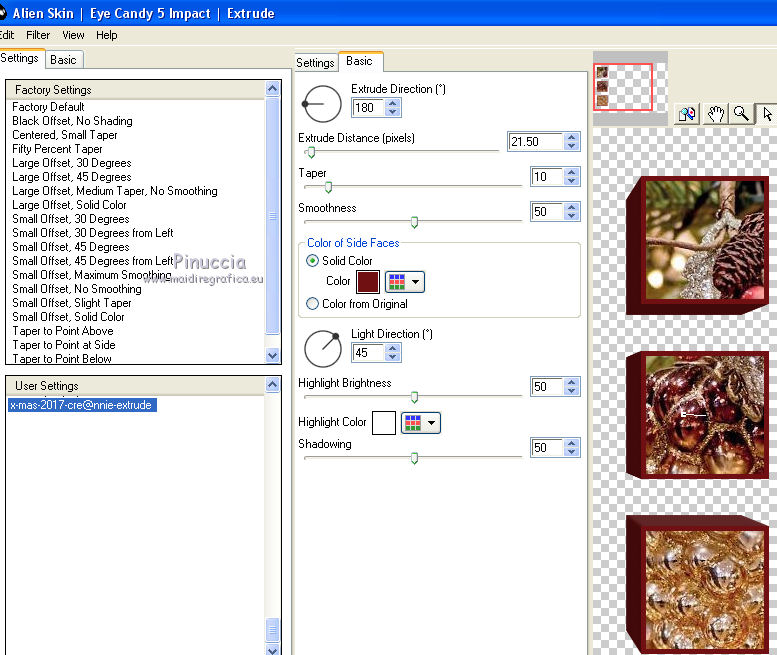This screenshot has width=777, height=655.
Task: Select Large Offset, 45 Degrees preset
Action: coord(72,177)
